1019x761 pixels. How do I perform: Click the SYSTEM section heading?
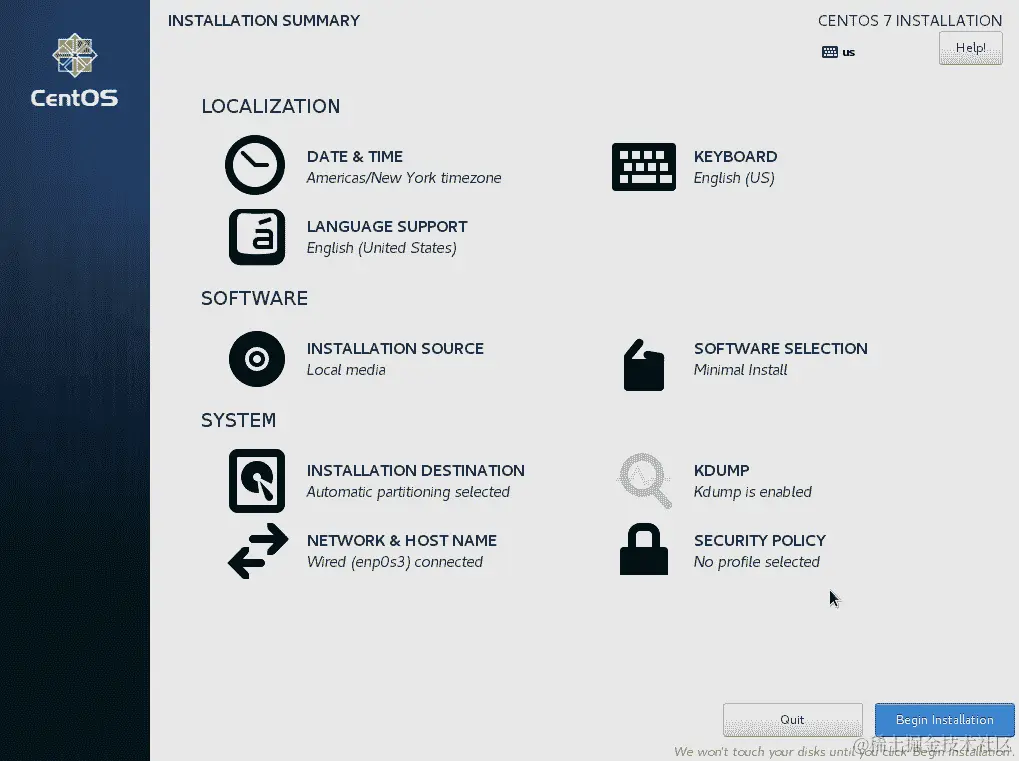(x=238, y=420)
